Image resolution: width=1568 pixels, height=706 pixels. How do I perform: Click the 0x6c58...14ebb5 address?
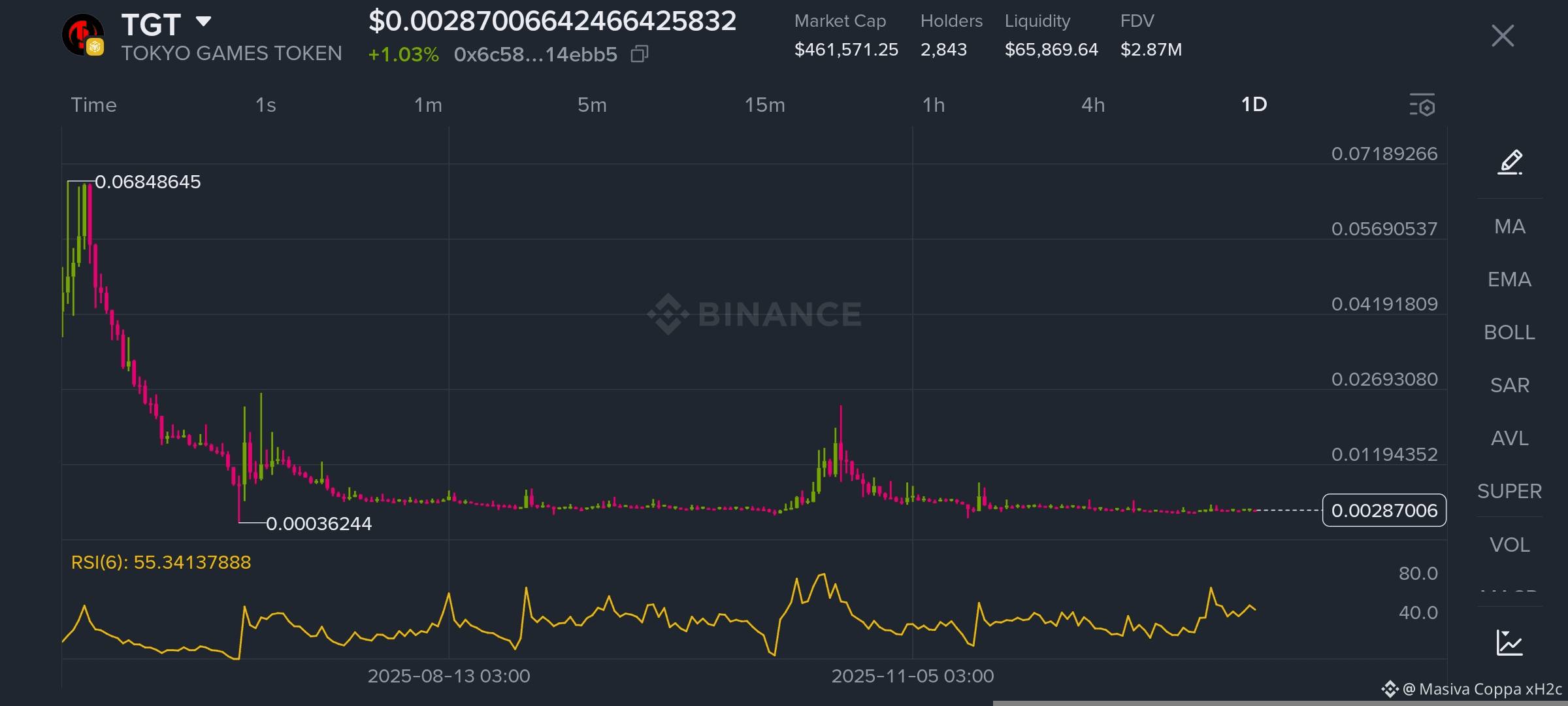click(x=535, y=54)
